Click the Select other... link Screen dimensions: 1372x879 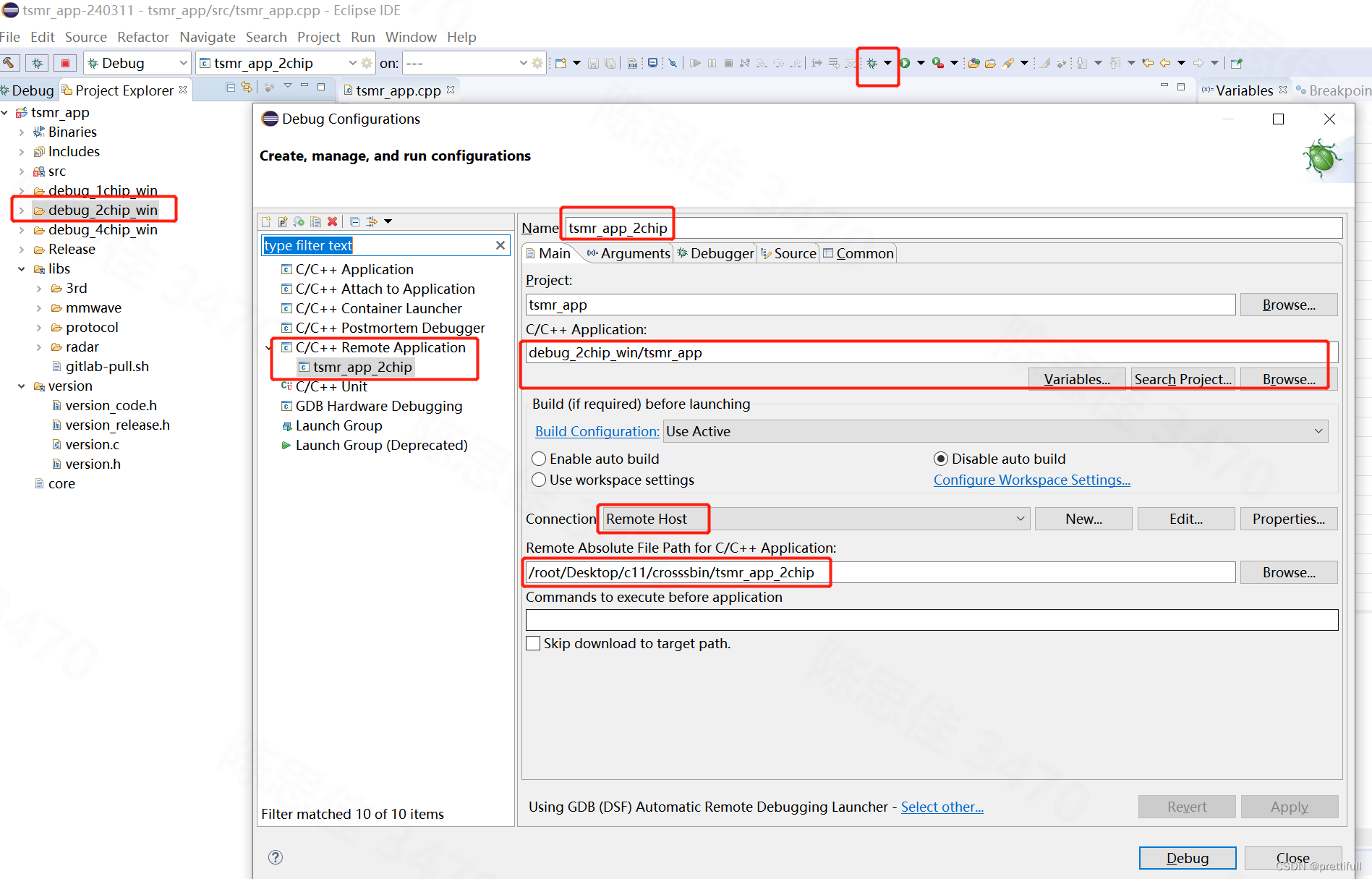(942, 807)
